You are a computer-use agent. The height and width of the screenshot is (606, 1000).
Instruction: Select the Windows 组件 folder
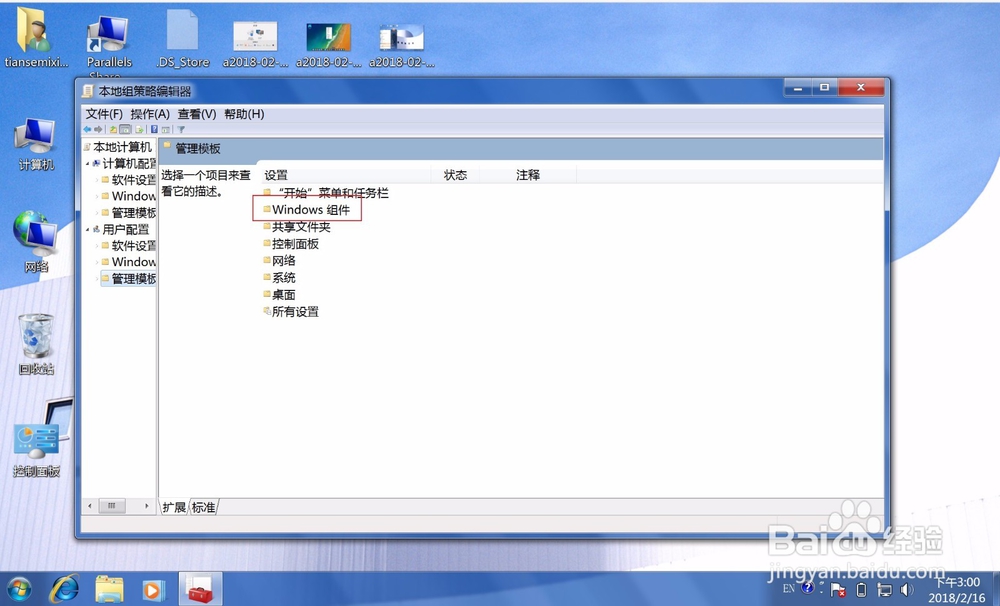[x=307, y=209]
